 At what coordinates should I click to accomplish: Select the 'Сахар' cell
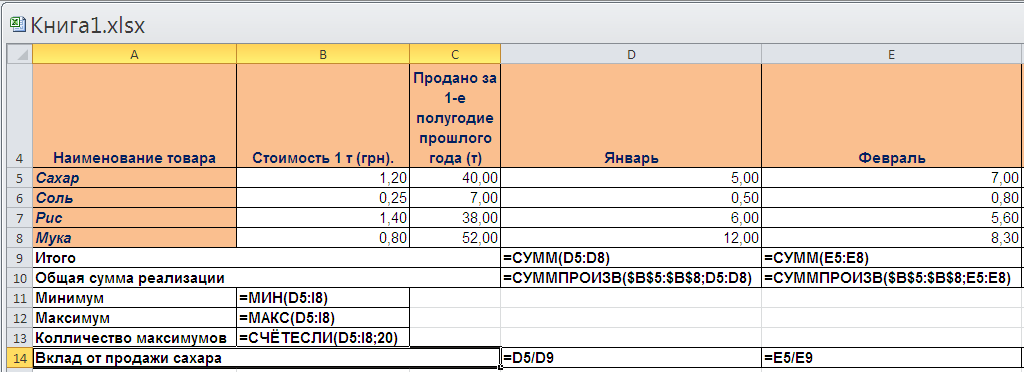coord(135,177)
